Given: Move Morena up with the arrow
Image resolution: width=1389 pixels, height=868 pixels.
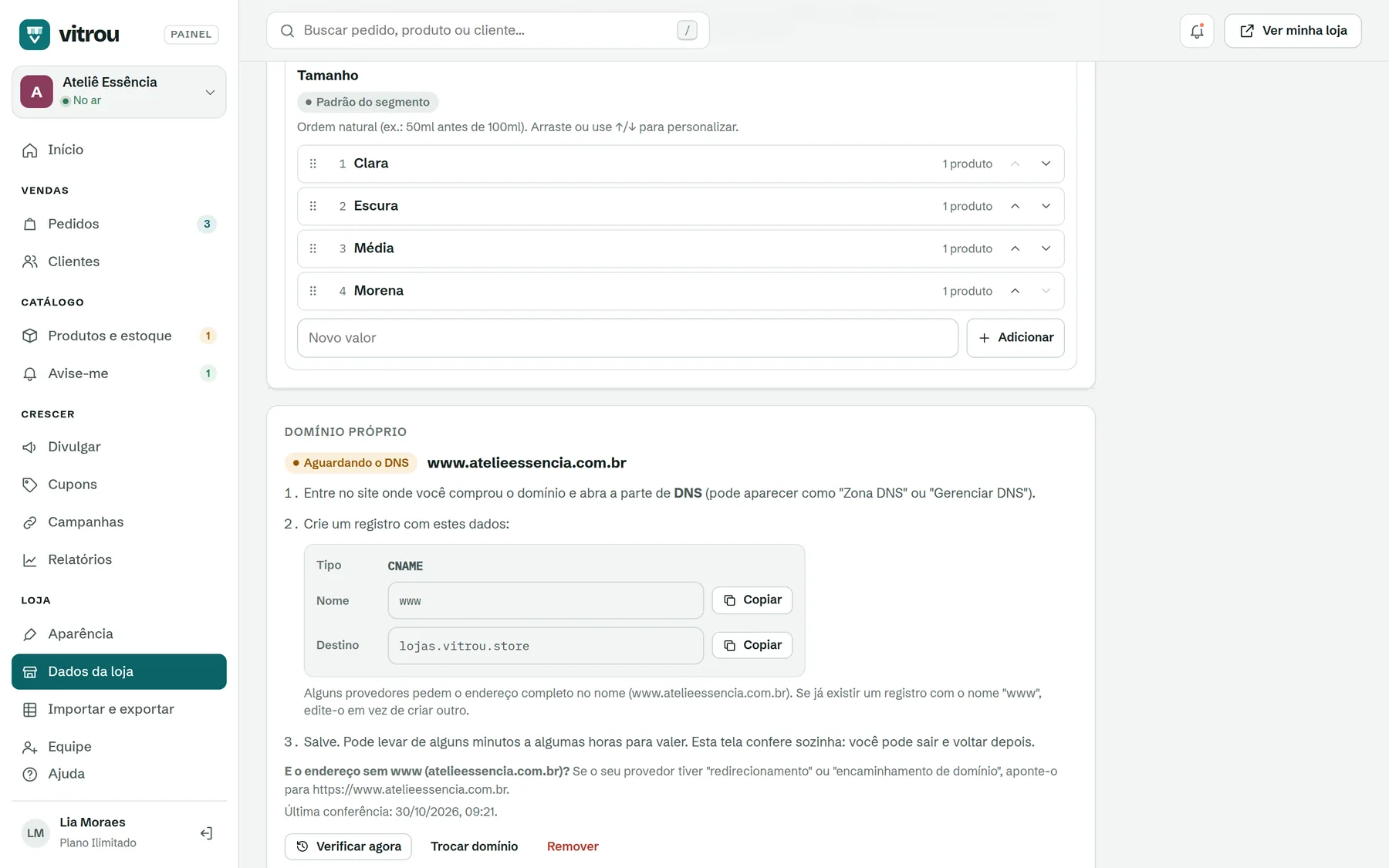Looking at the screenshot, I should pos(1016,291).
